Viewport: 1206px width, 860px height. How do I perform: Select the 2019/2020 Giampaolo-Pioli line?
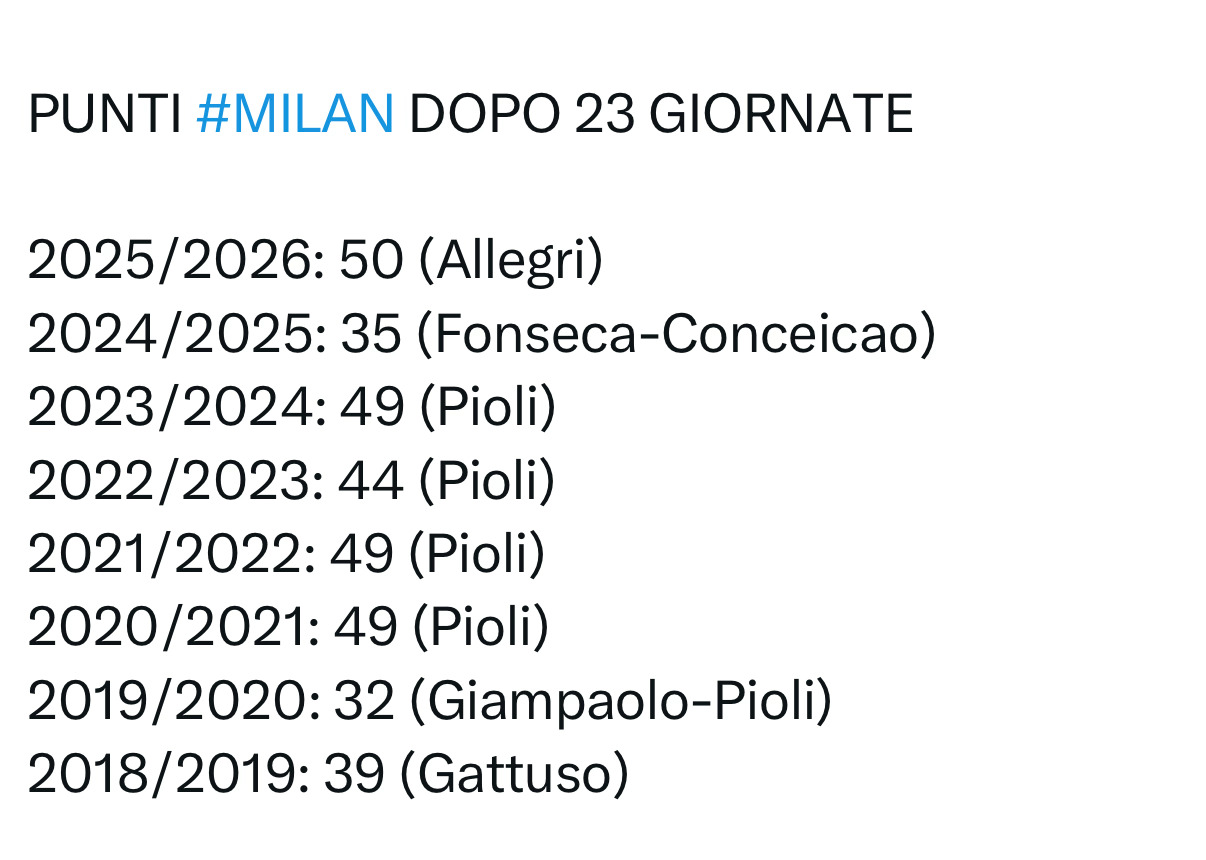pos(430,701)
